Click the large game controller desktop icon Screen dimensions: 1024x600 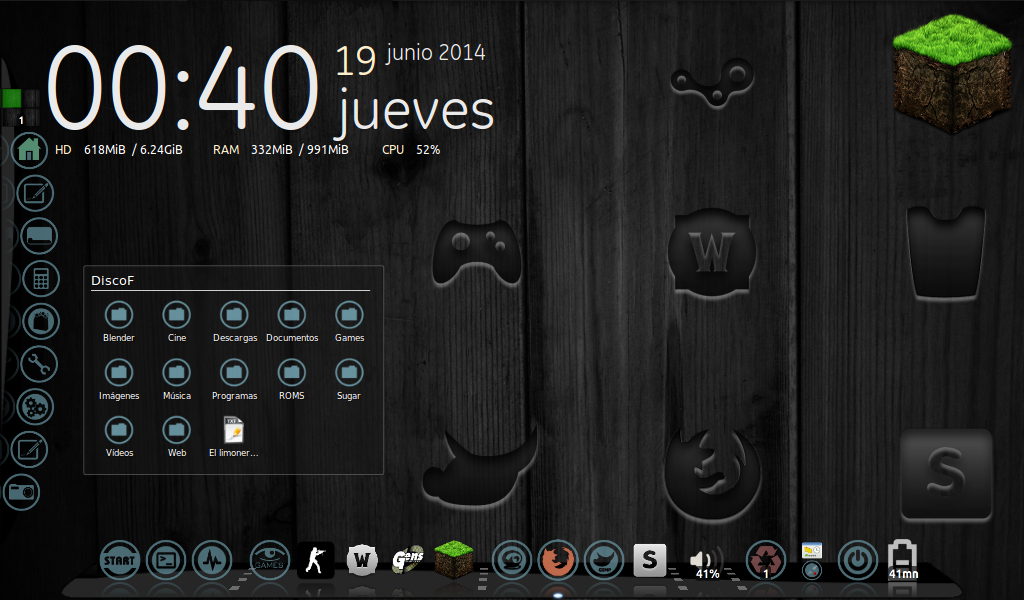(x=477, y=252)
